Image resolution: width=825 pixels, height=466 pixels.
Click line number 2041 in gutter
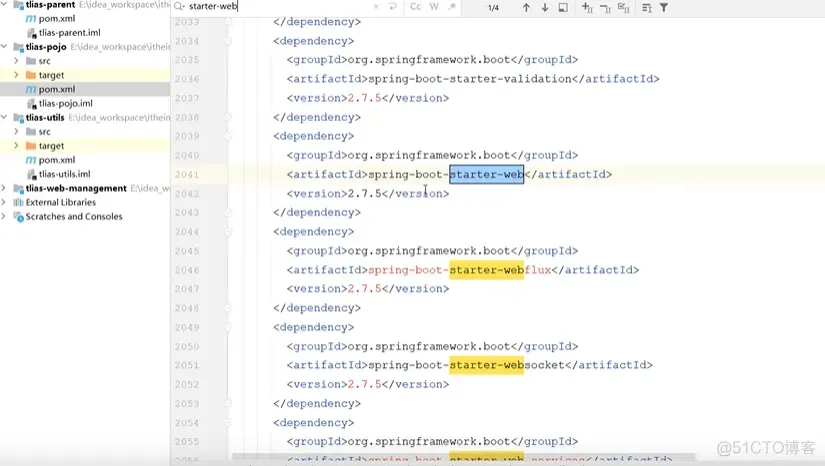[187, 175]
